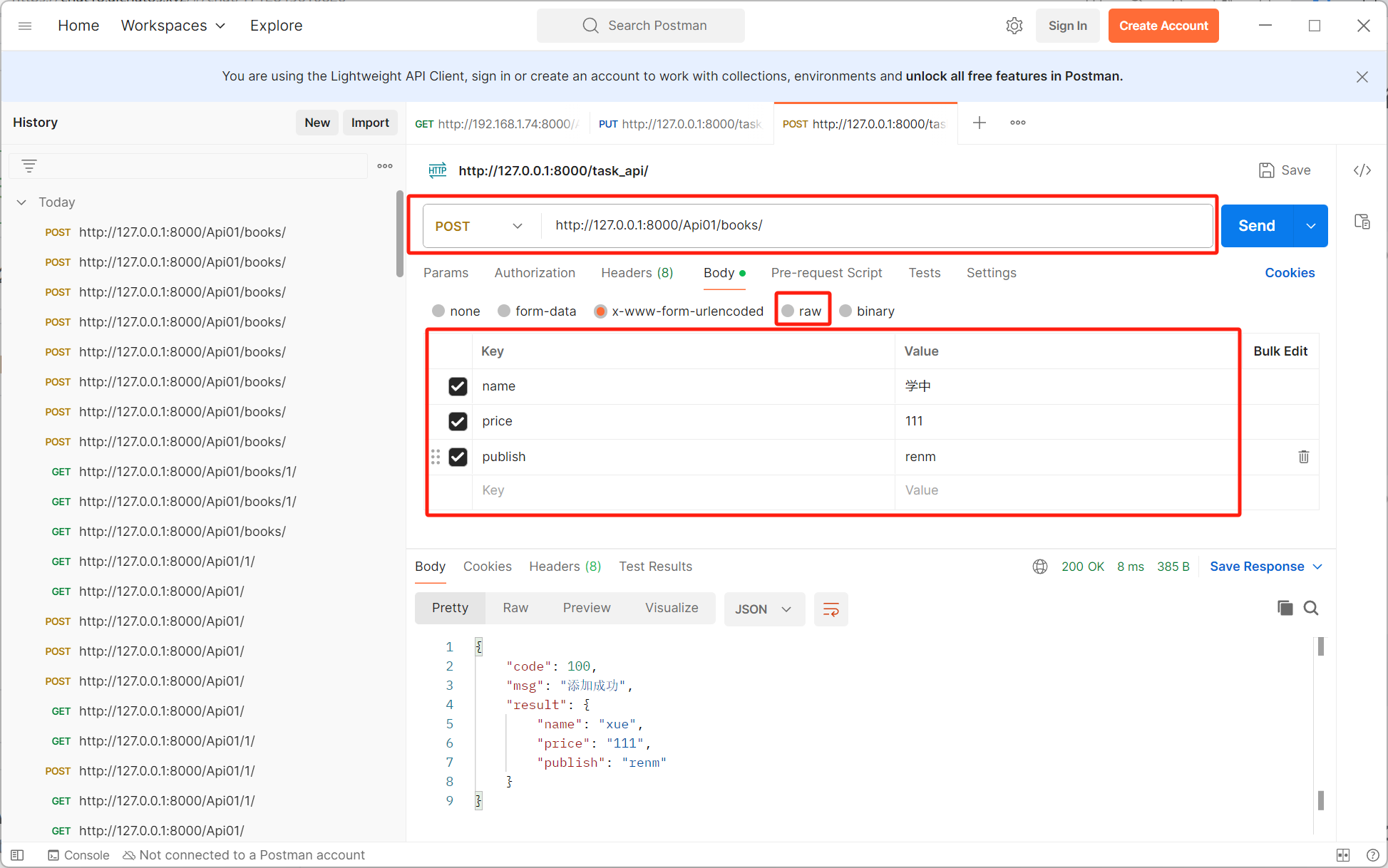Open the Test Results response tab
The width and height of the screenshot is (1388, 868).
point(654,567)
